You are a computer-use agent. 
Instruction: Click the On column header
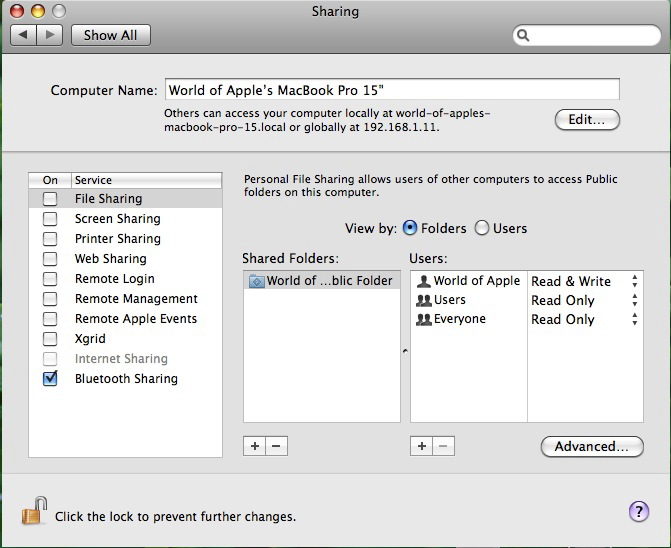50,180
